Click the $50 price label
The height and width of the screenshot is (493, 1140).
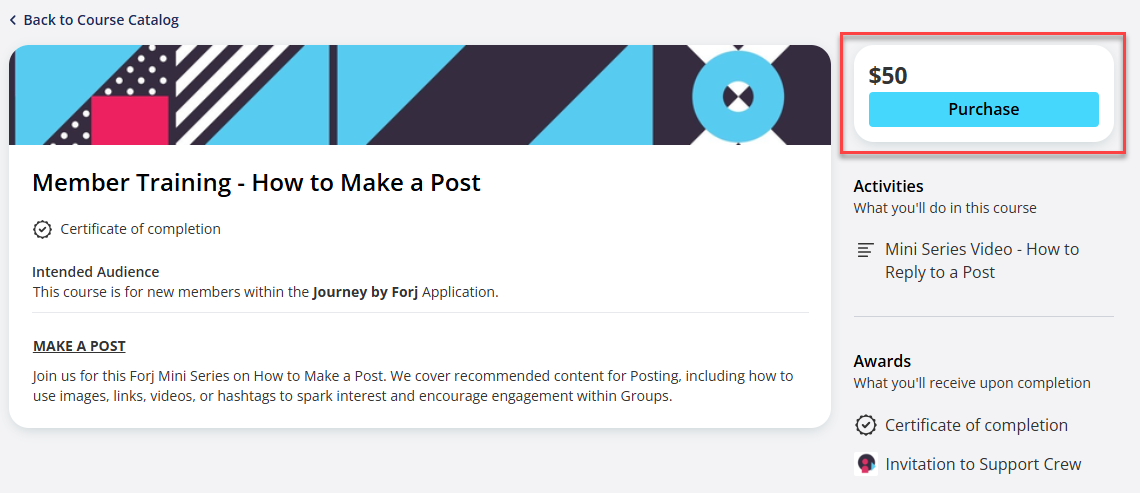pyautogui.click(x=888, y=76)
